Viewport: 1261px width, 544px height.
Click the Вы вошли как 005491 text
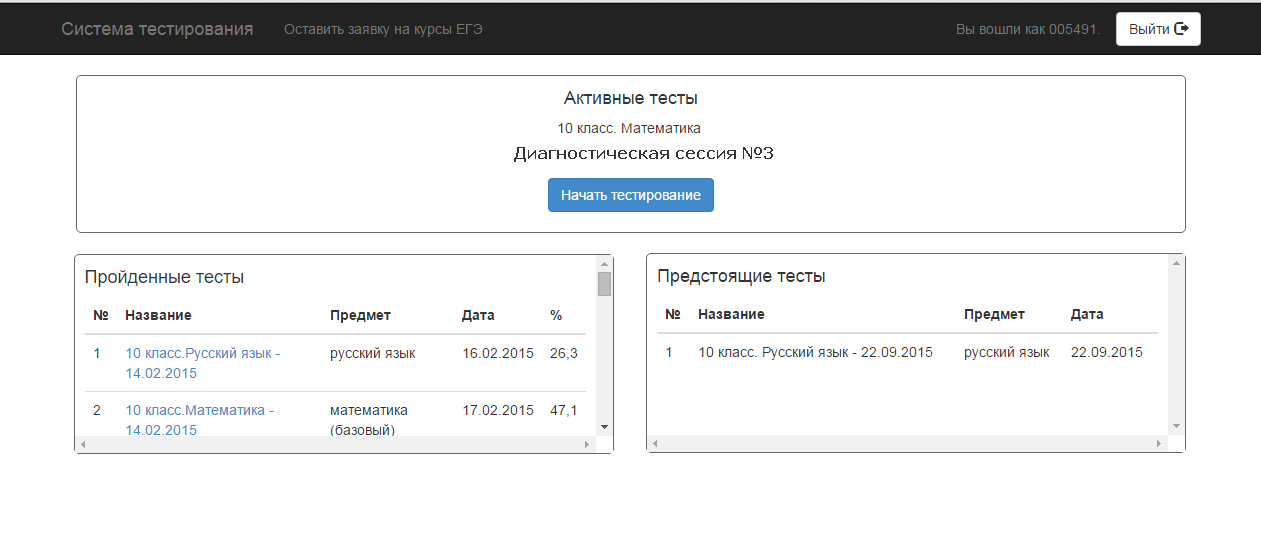(x=1027, y=30)
